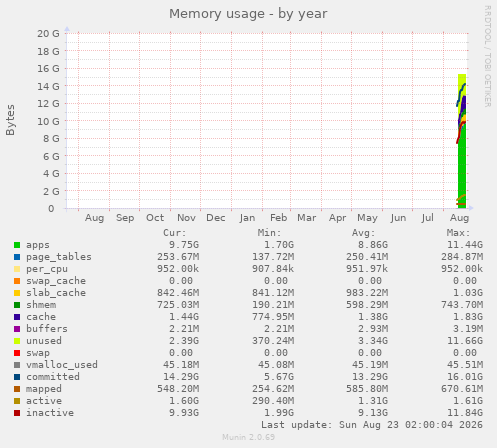Click the slab_cache yellow legend swatch
Image resolution: width=497 pixels, height=448 pixels.
point(17,293)
